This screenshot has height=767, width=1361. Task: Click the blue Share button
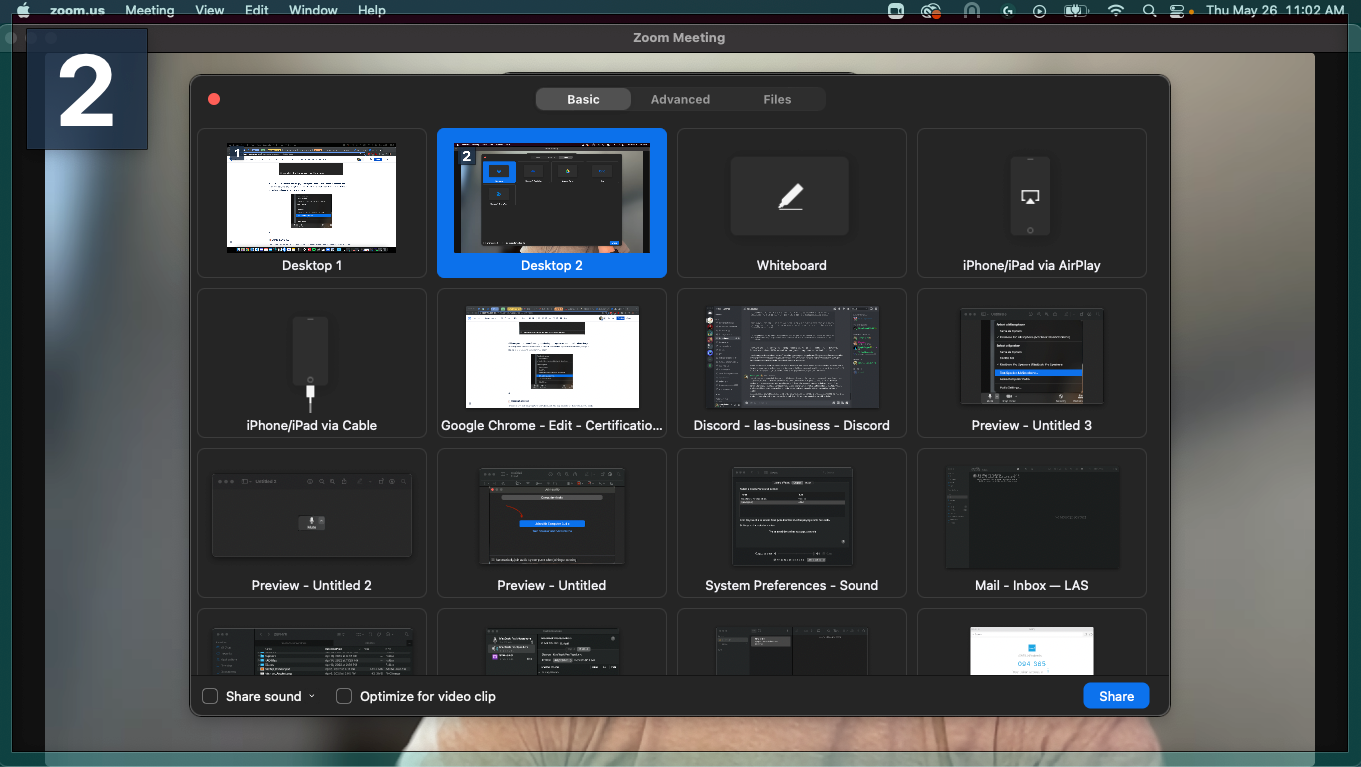(1116, 696)
